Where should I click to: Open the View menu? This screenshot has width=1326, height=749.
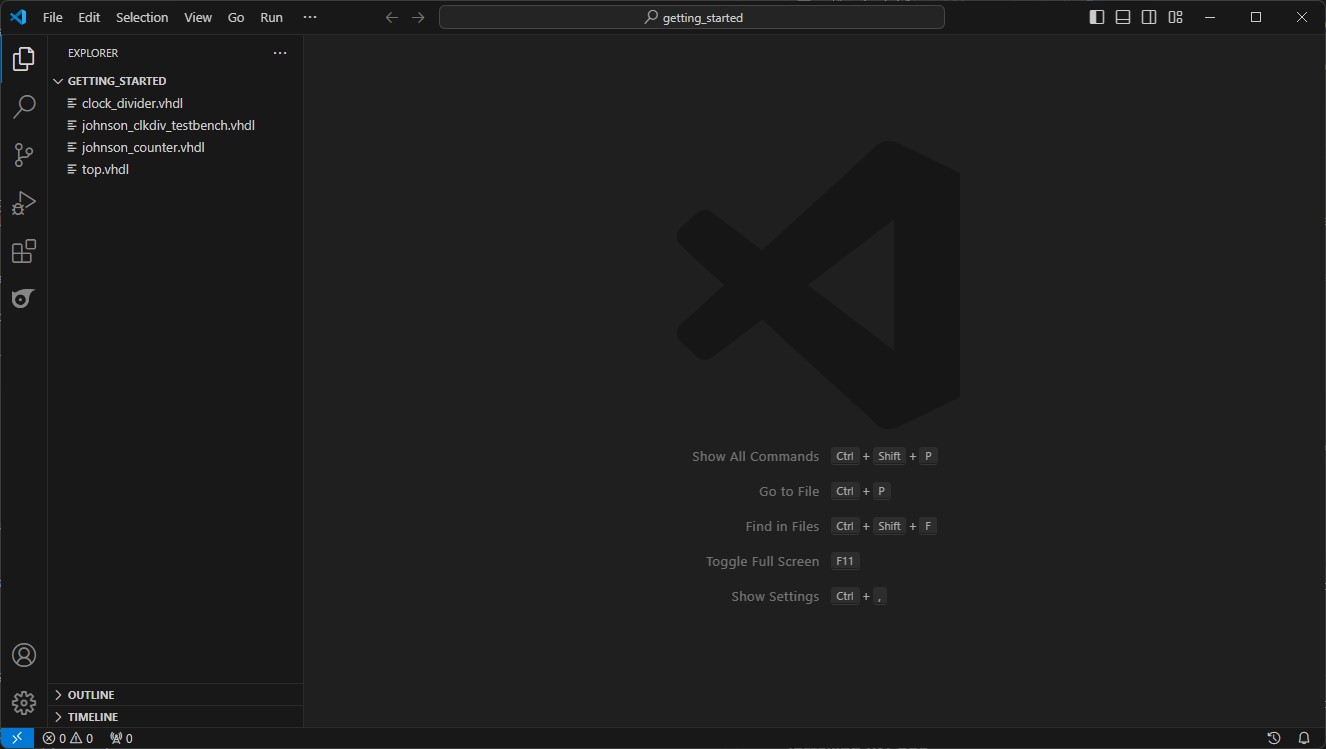coord(198,17)
